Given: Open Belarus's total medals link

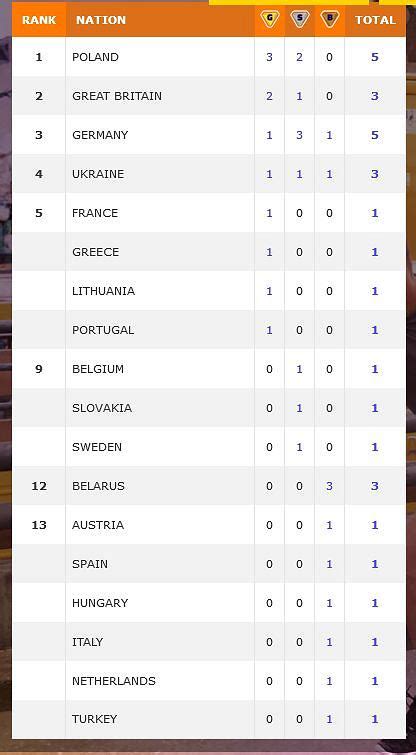Looking at the screenshot, I should [x=375, y=486].
